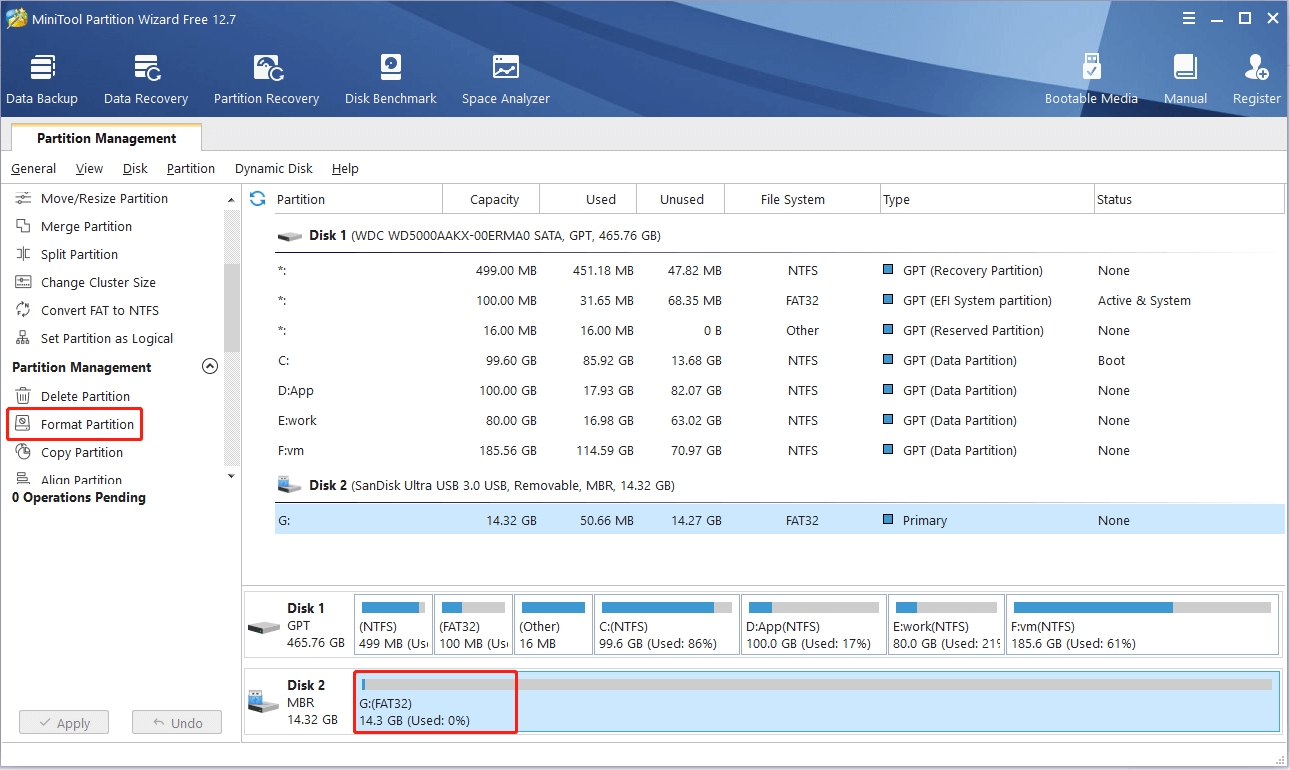
Task: Open the Manual
Action: click(1185, 79)
